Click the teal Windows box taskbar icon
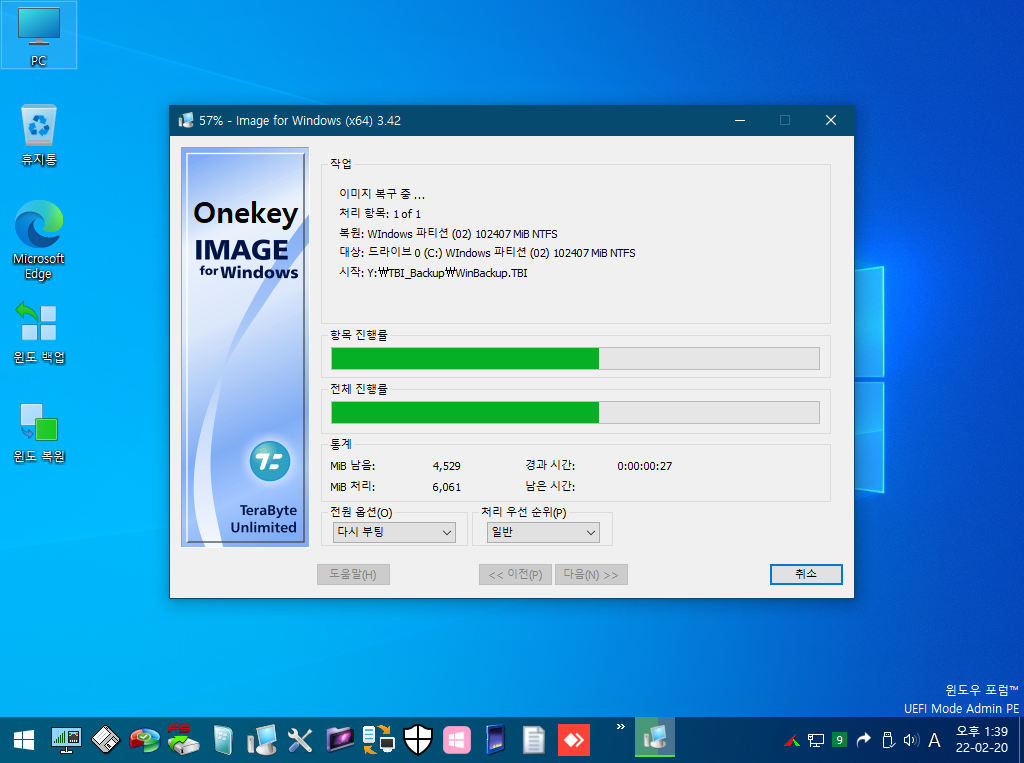The image size is (1024, 763). [x=223, y=740]
